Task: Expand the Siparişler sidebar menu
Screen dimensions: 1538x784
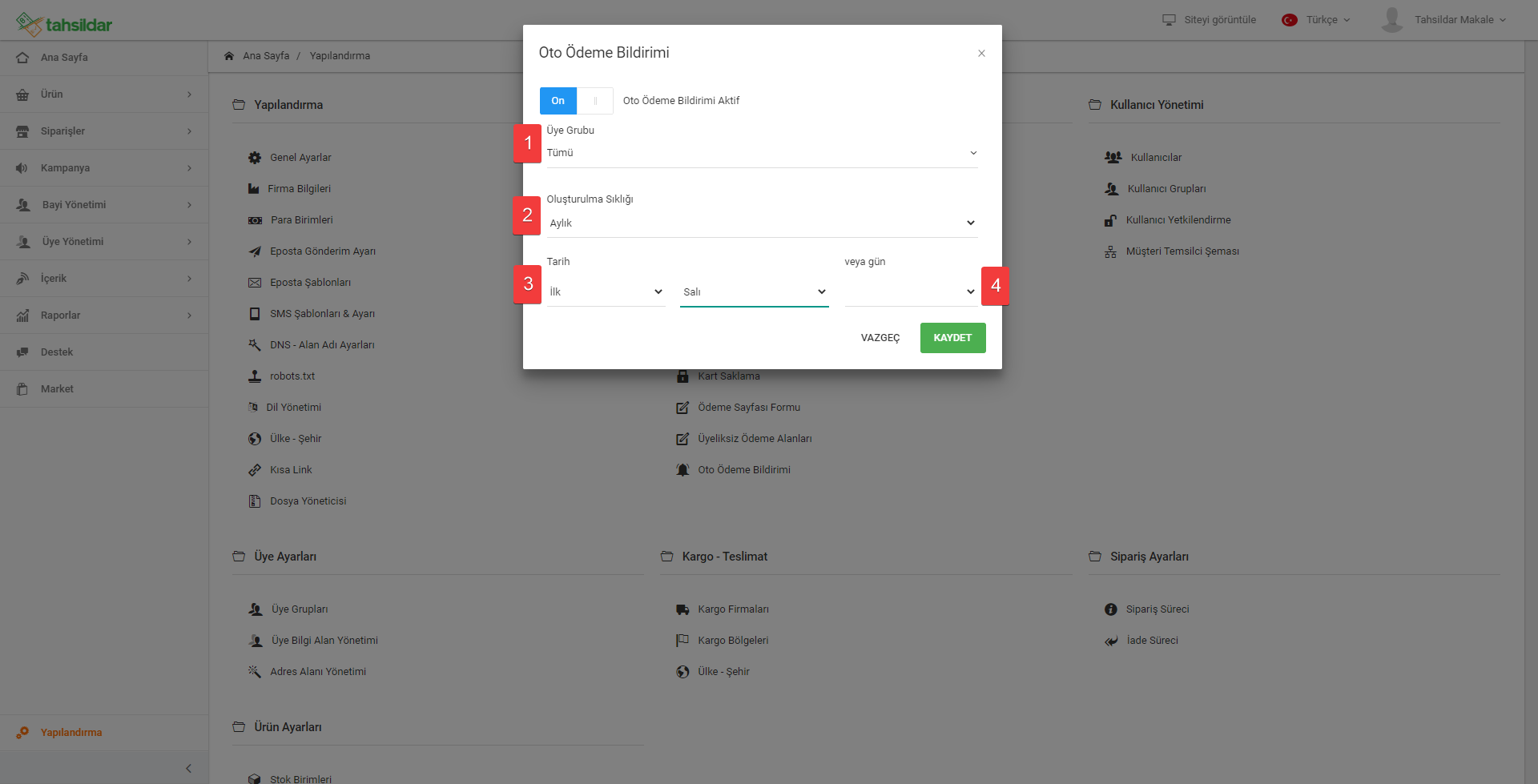Action: [x=104, y=131]
